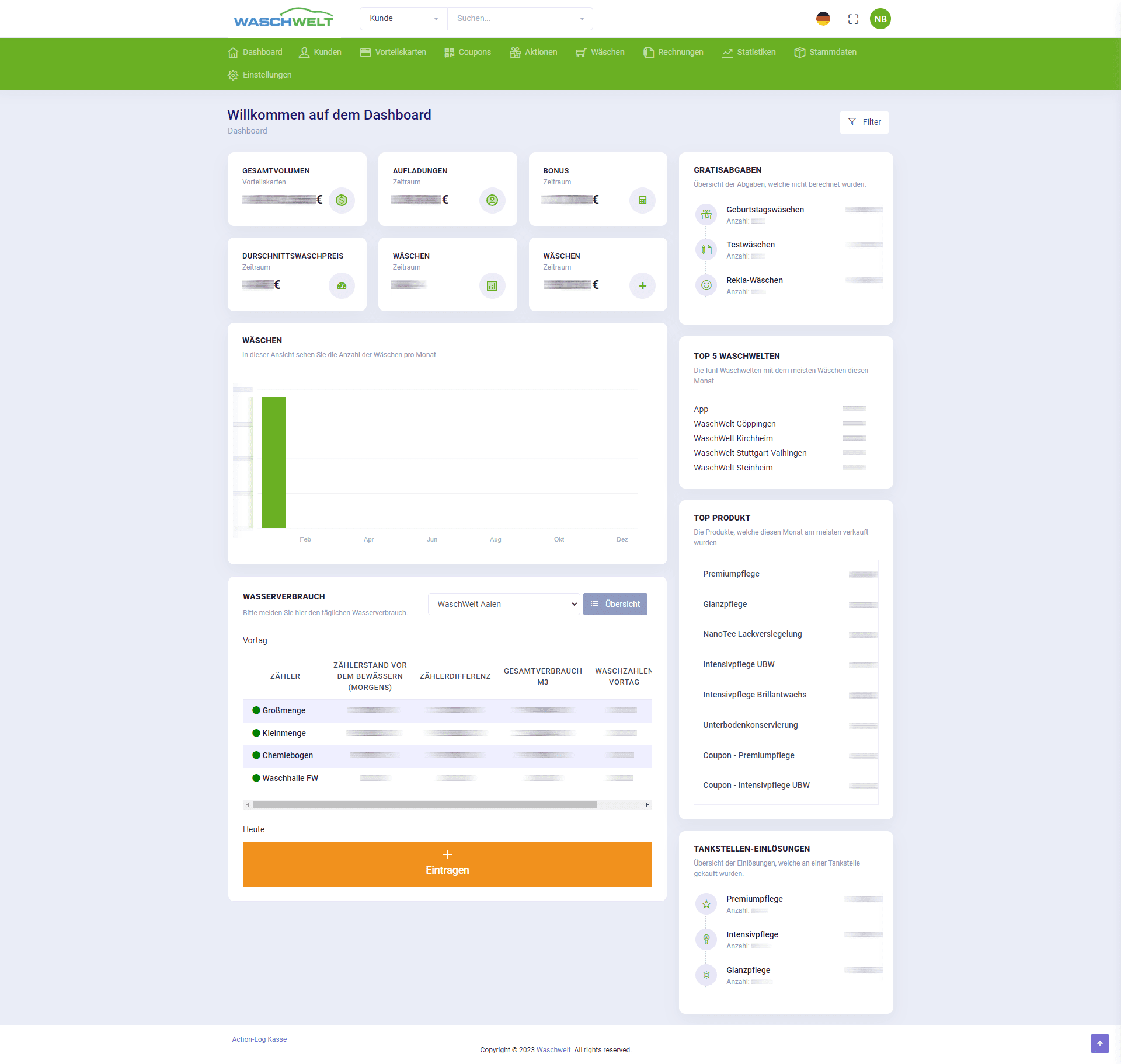Viewport: 1121px width, 1064px height.
Task: Click the Rekla-Wäschen smiley icon
Action: [x=706, y=285]
